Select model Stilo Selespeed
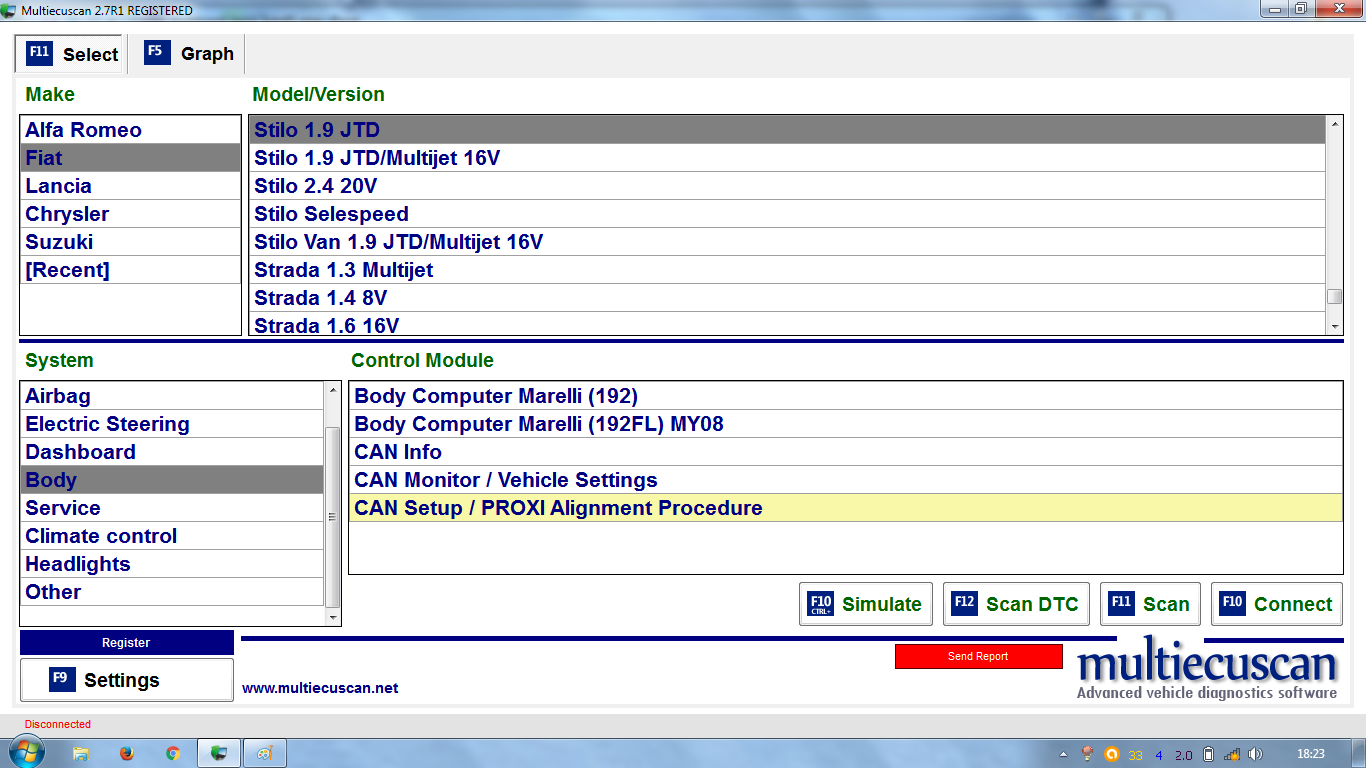The height and width of the screenshot is (768, 1366). click(788, 214)
